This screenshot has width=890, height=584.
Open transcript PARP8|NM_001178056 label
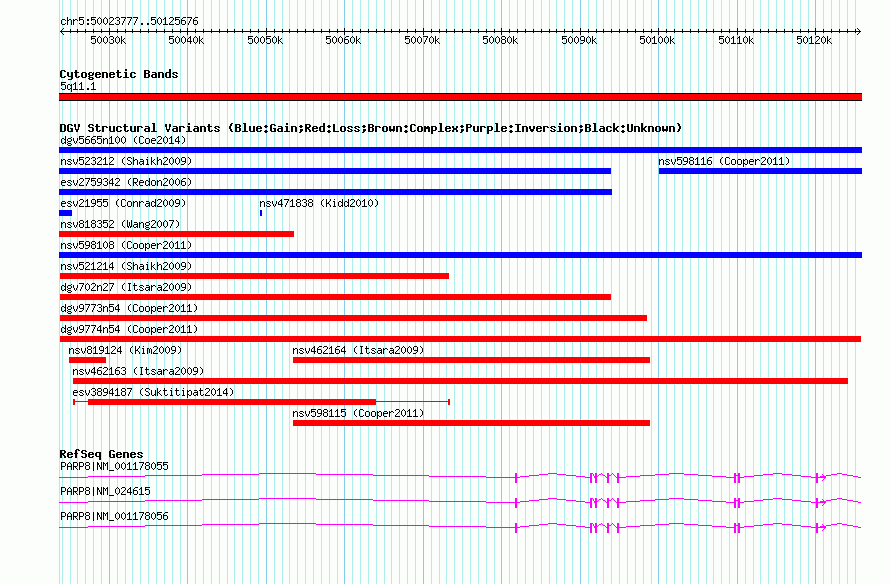(114, 516)
